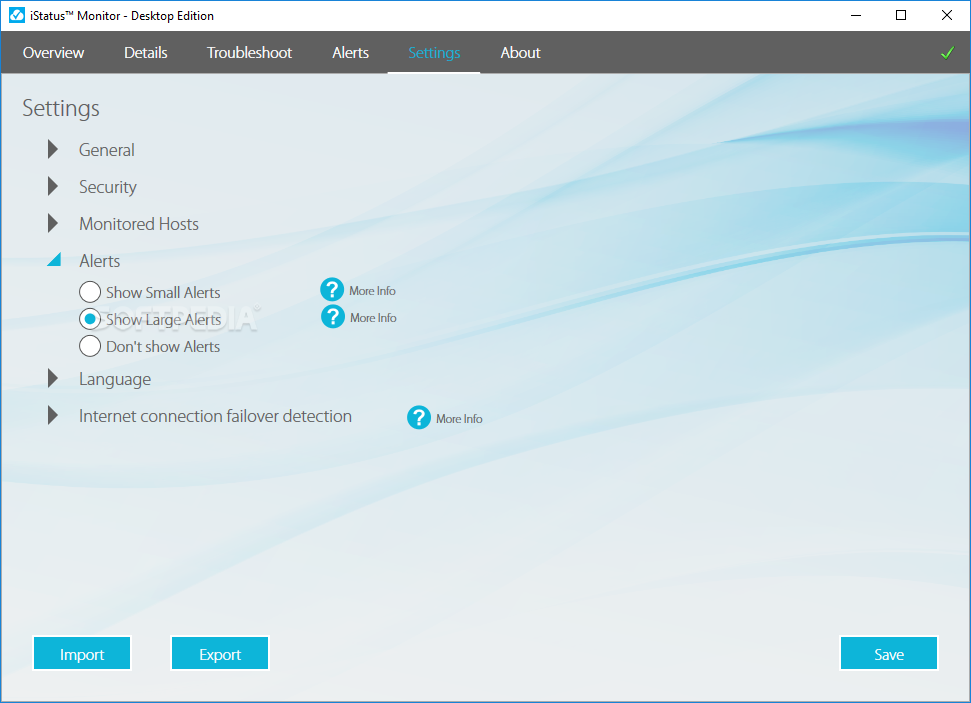Save the settings with Save button
The image size is (971, 703).
889,653
